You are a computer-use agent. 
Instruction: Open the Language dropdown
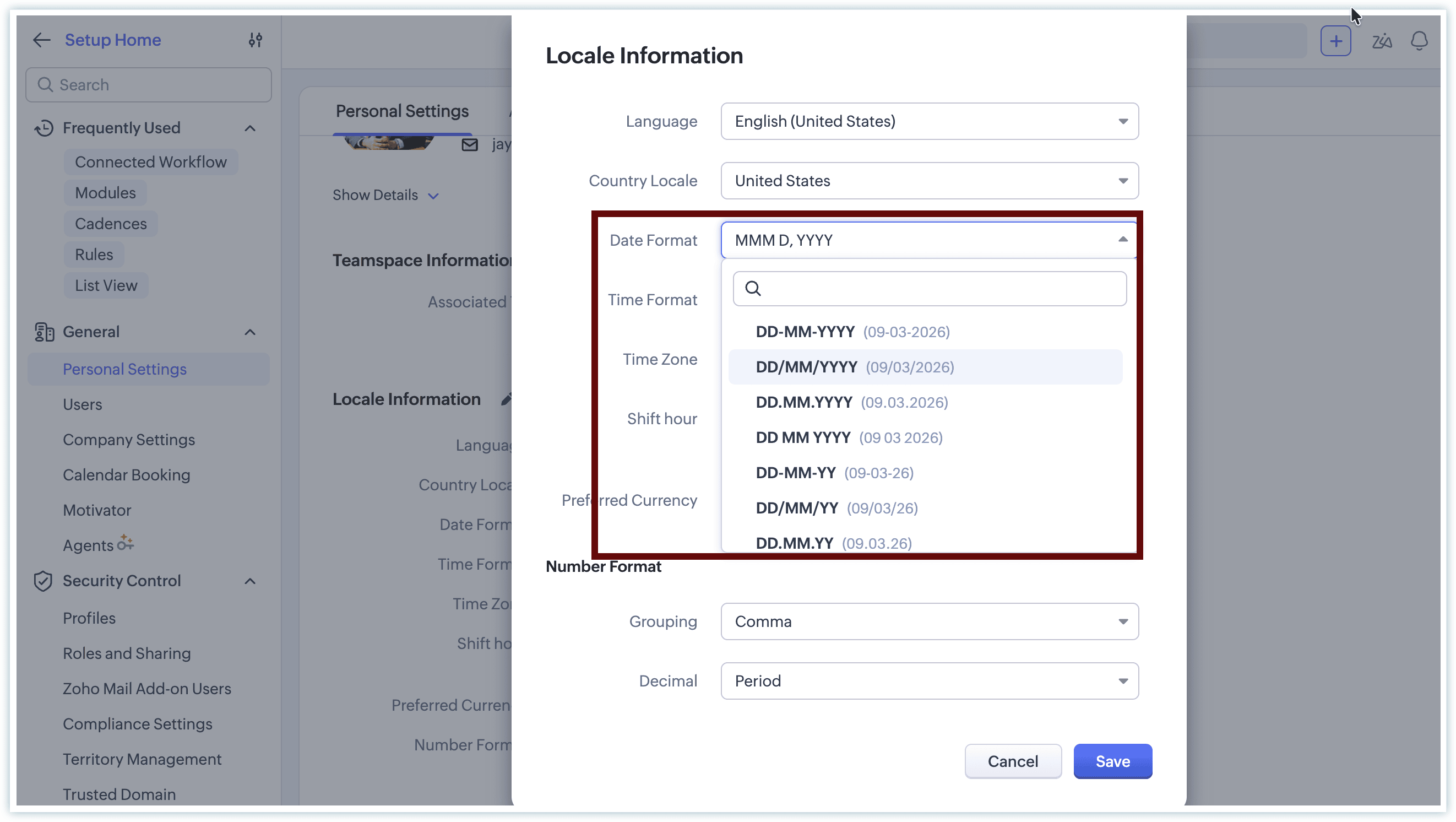tap(929, 122)
